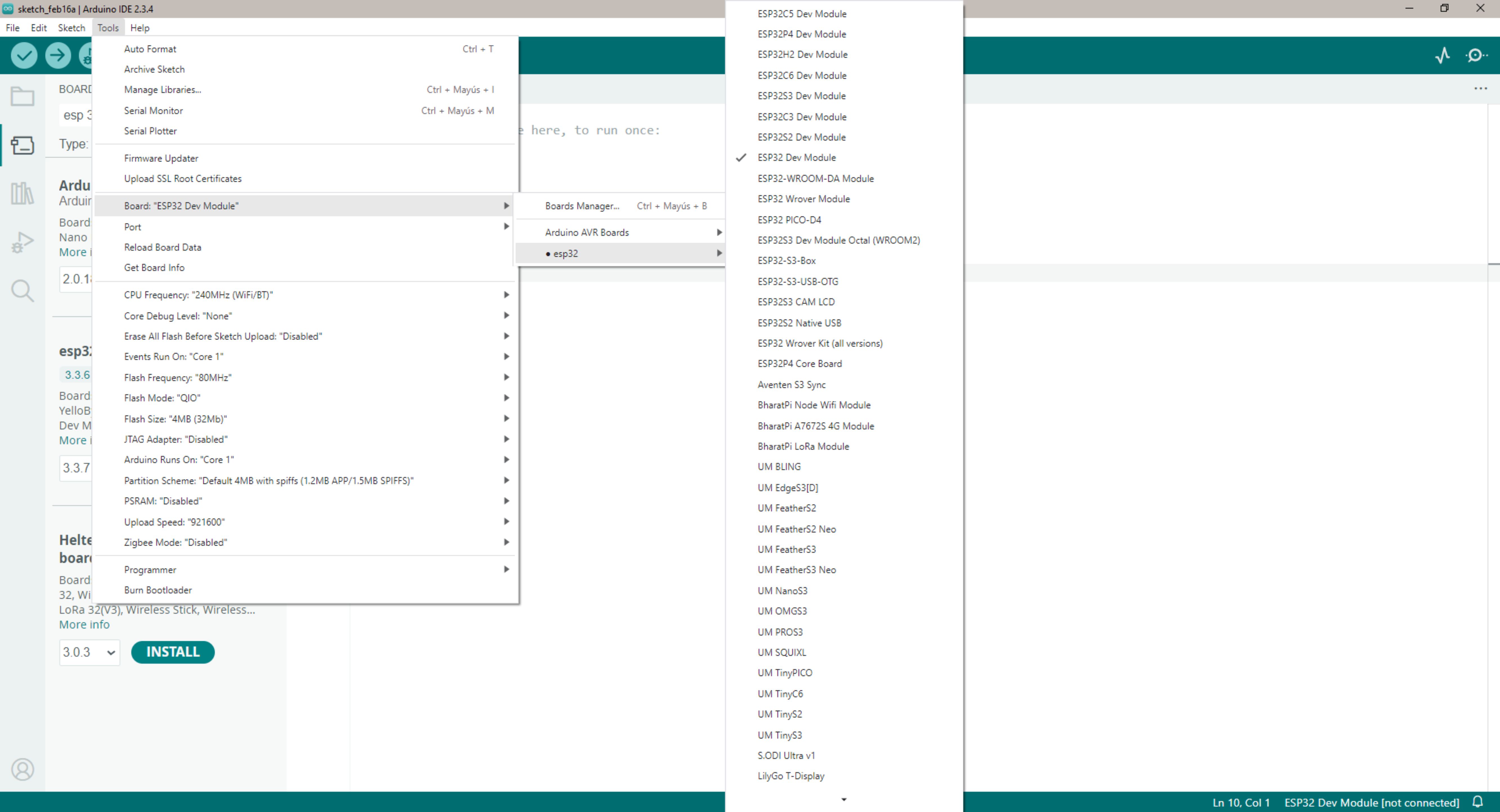The height and width of the screenshot is (812, 1500).
Task: Select the checked ESP32 Dev Module board
Action: coord(796,158)
